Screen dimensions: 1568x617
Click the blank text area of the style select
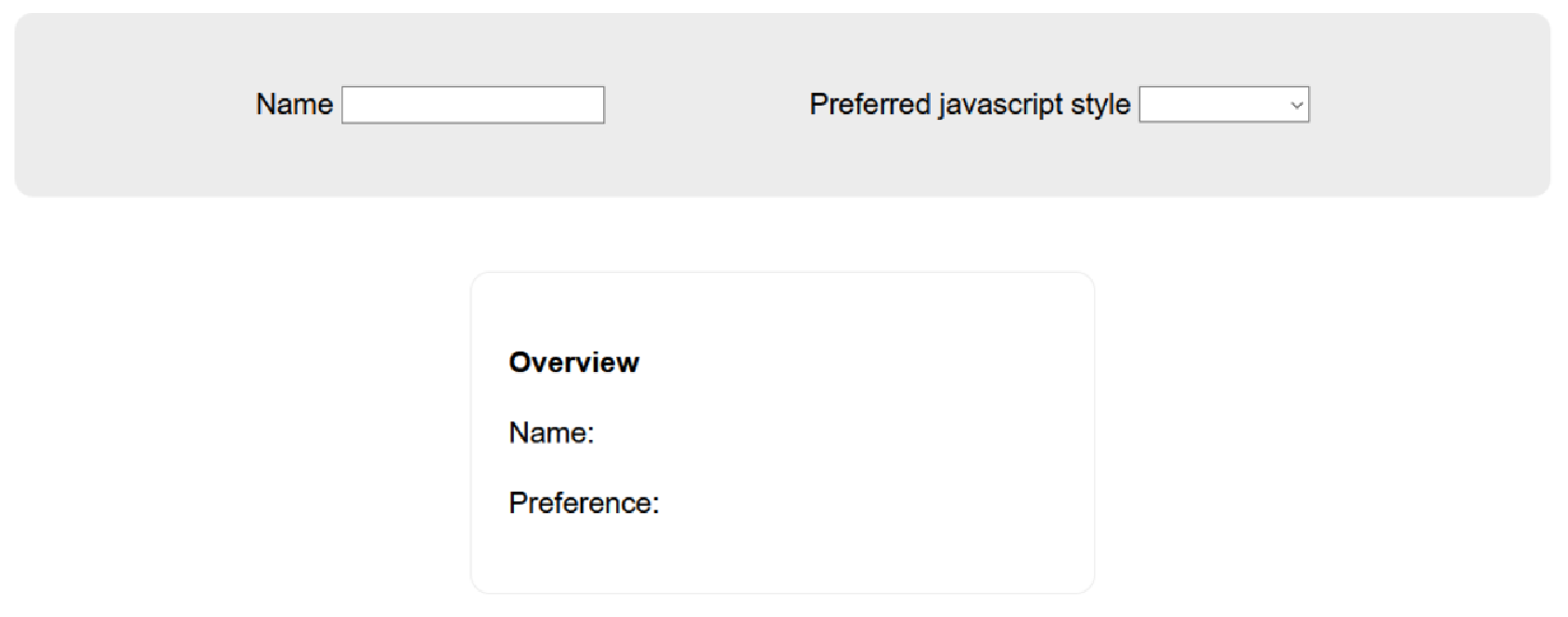pos(1214,105)
